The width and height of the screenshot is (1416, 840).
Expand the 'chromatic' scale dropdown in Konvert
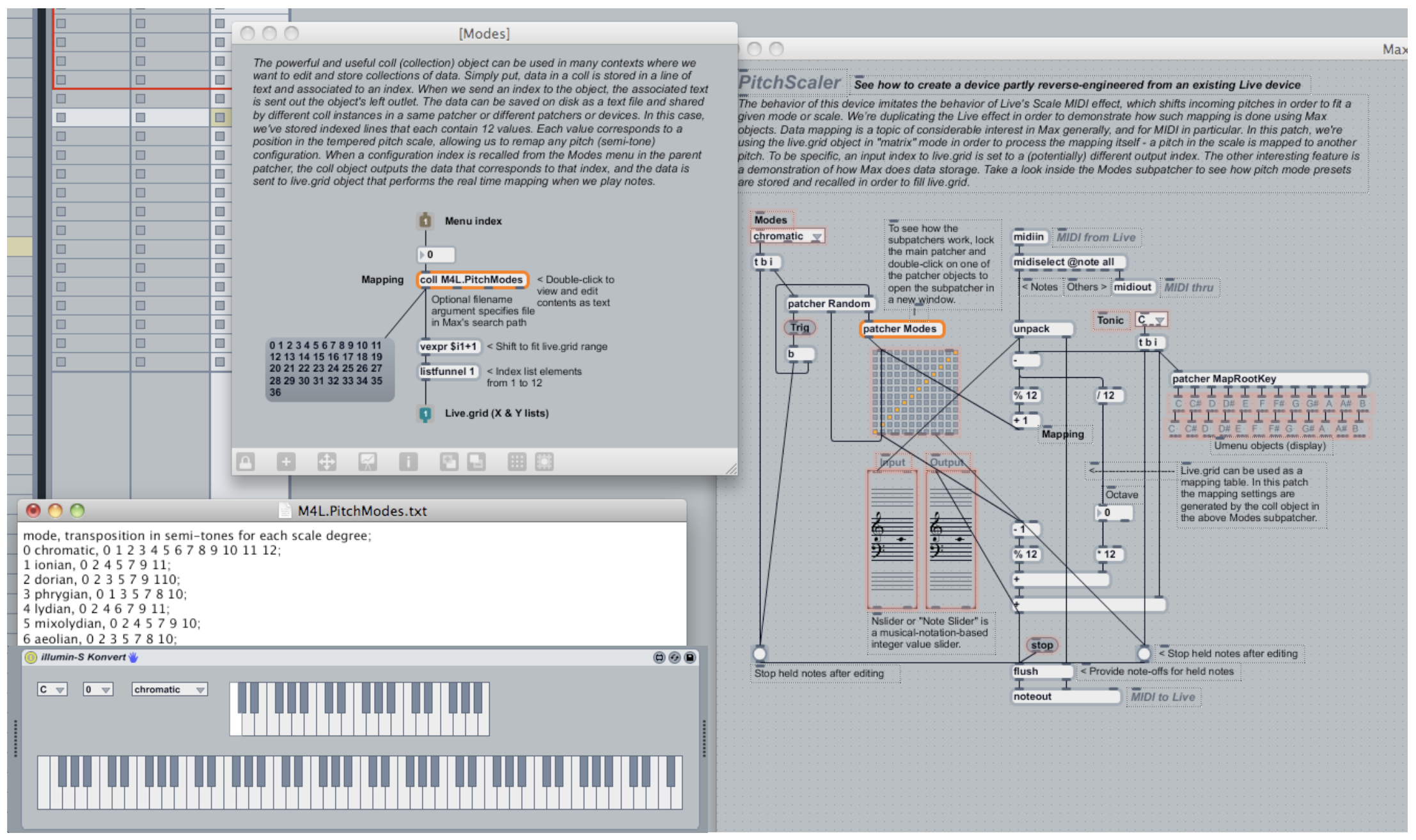pyautogui.click(x=169, y=690)
